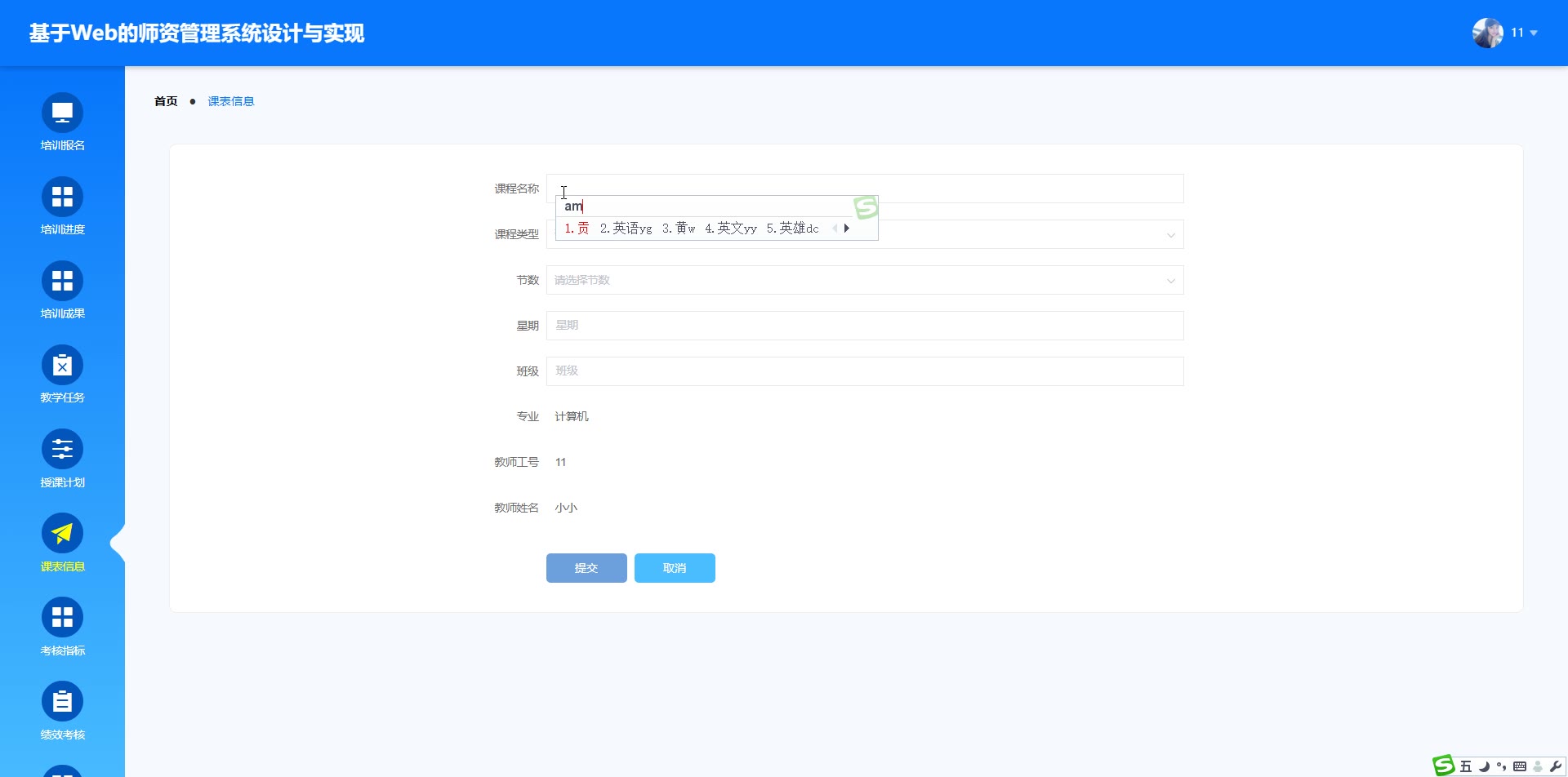Click the 首页 breadcrumb link
Viewport: 1568px width, 777px height.
pos(166,101)
